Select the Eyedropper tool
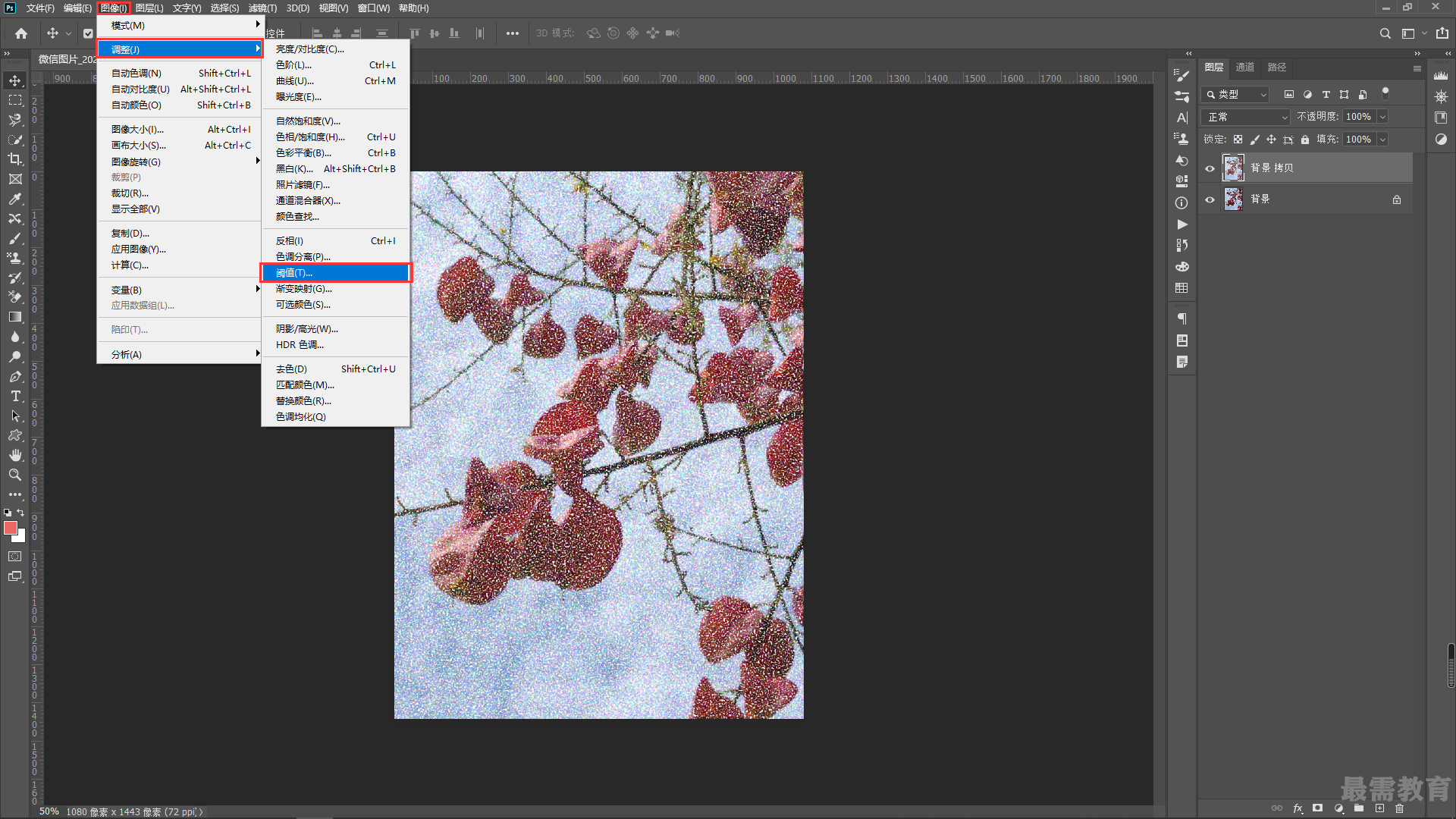 point(15,199)
